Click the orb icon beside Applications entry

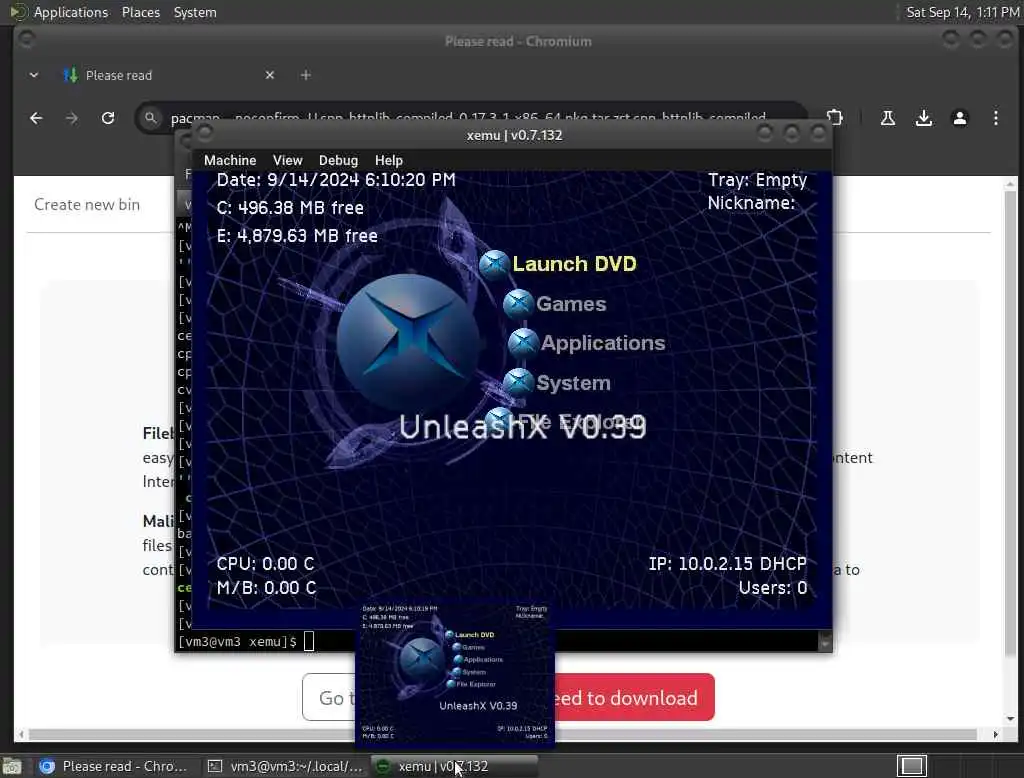[x=523, y=343]
